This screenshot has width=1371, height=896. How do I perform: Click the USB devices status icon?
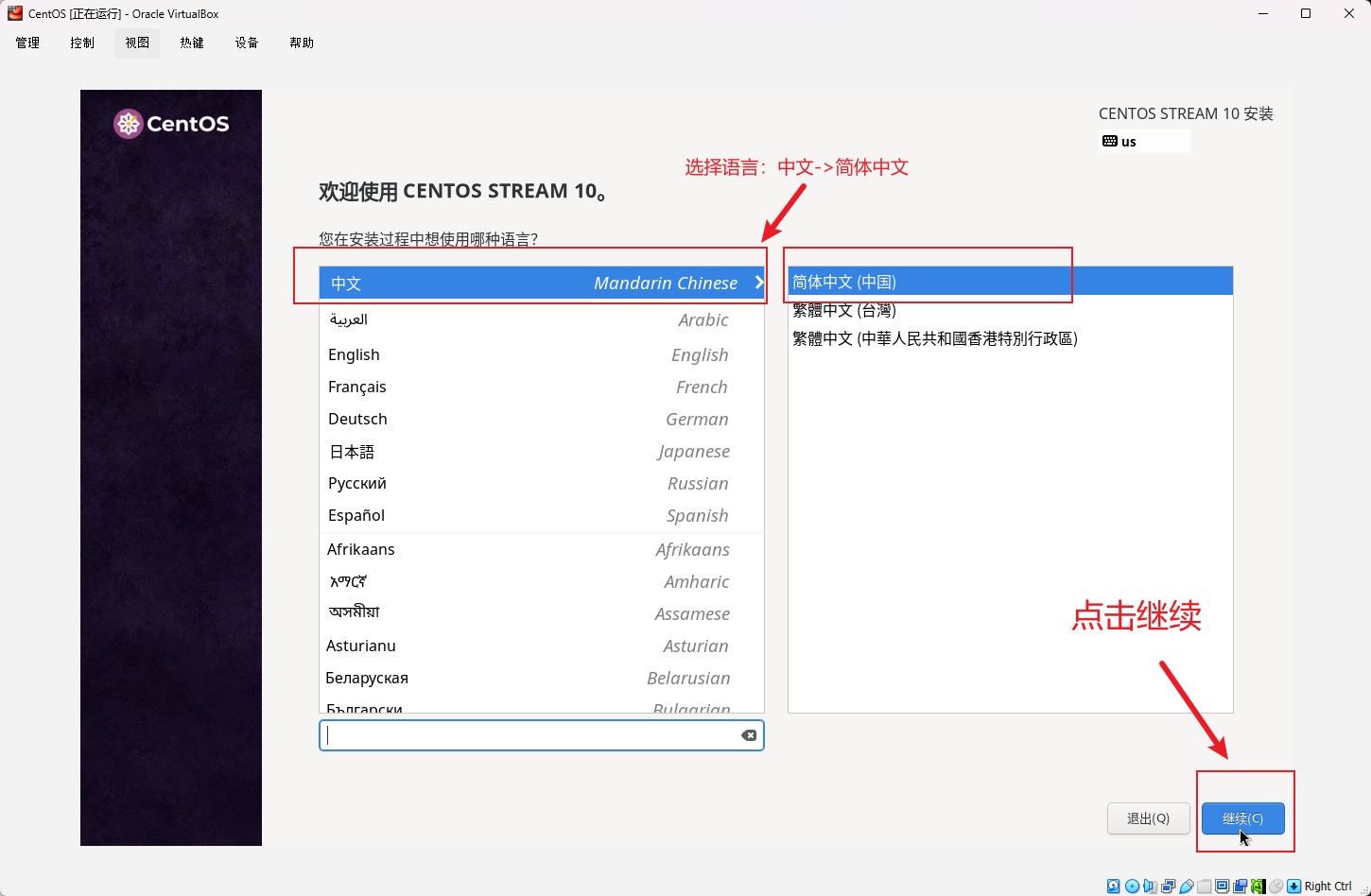tap(1186, 887)
